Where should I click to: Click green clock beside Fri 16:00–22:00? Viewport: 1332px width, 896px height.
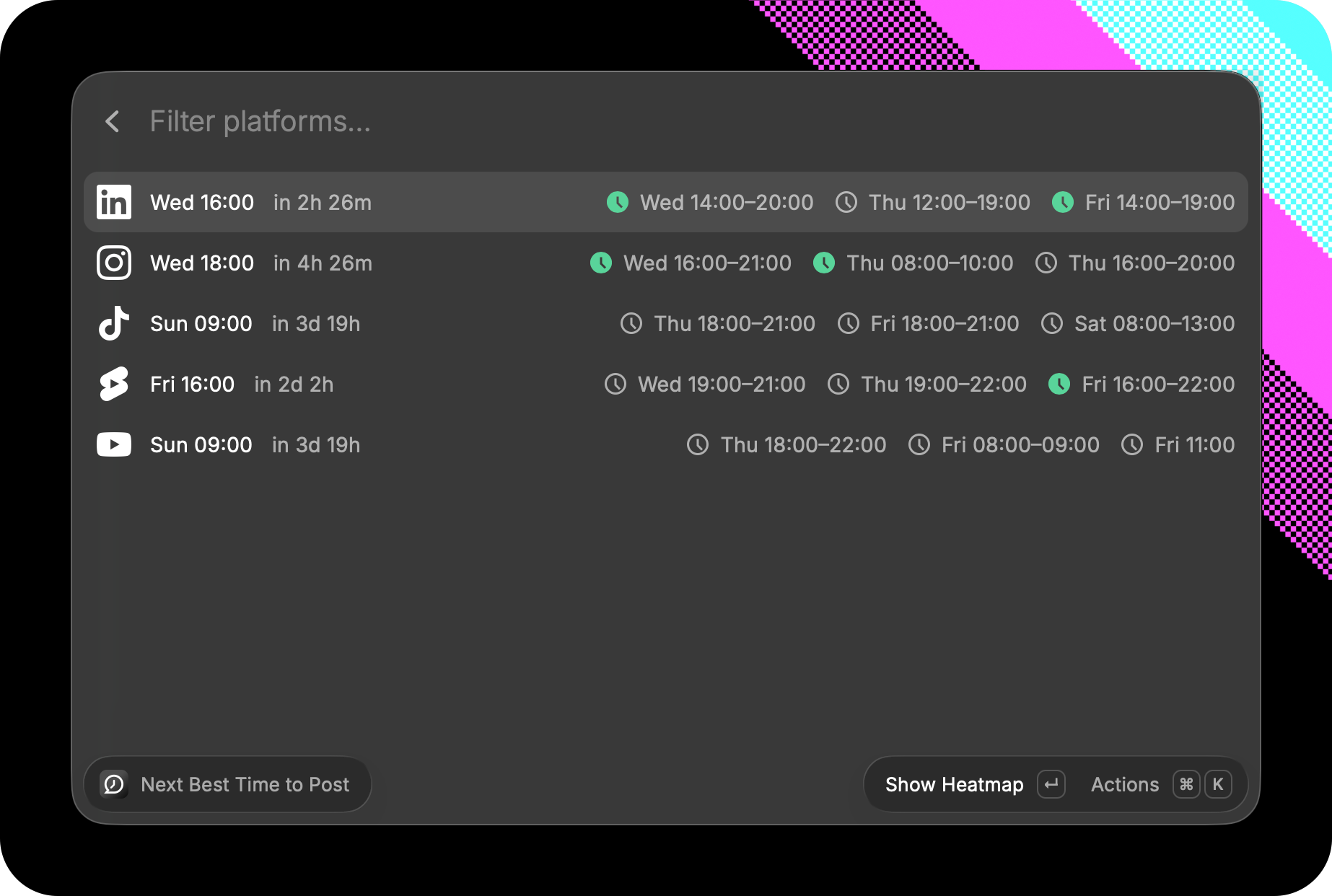tap(1059, 384)
